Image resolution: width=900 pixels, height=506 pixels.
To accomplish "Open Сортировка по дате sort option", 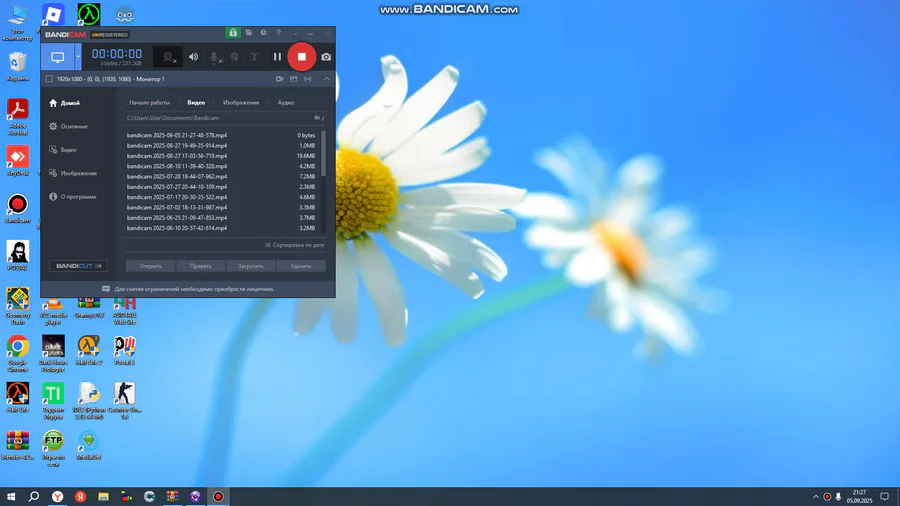I will pos(294,245).
